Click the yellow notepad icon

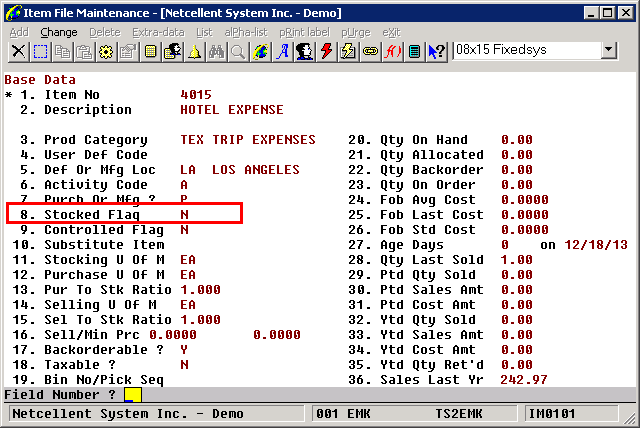tap(151, 52)
